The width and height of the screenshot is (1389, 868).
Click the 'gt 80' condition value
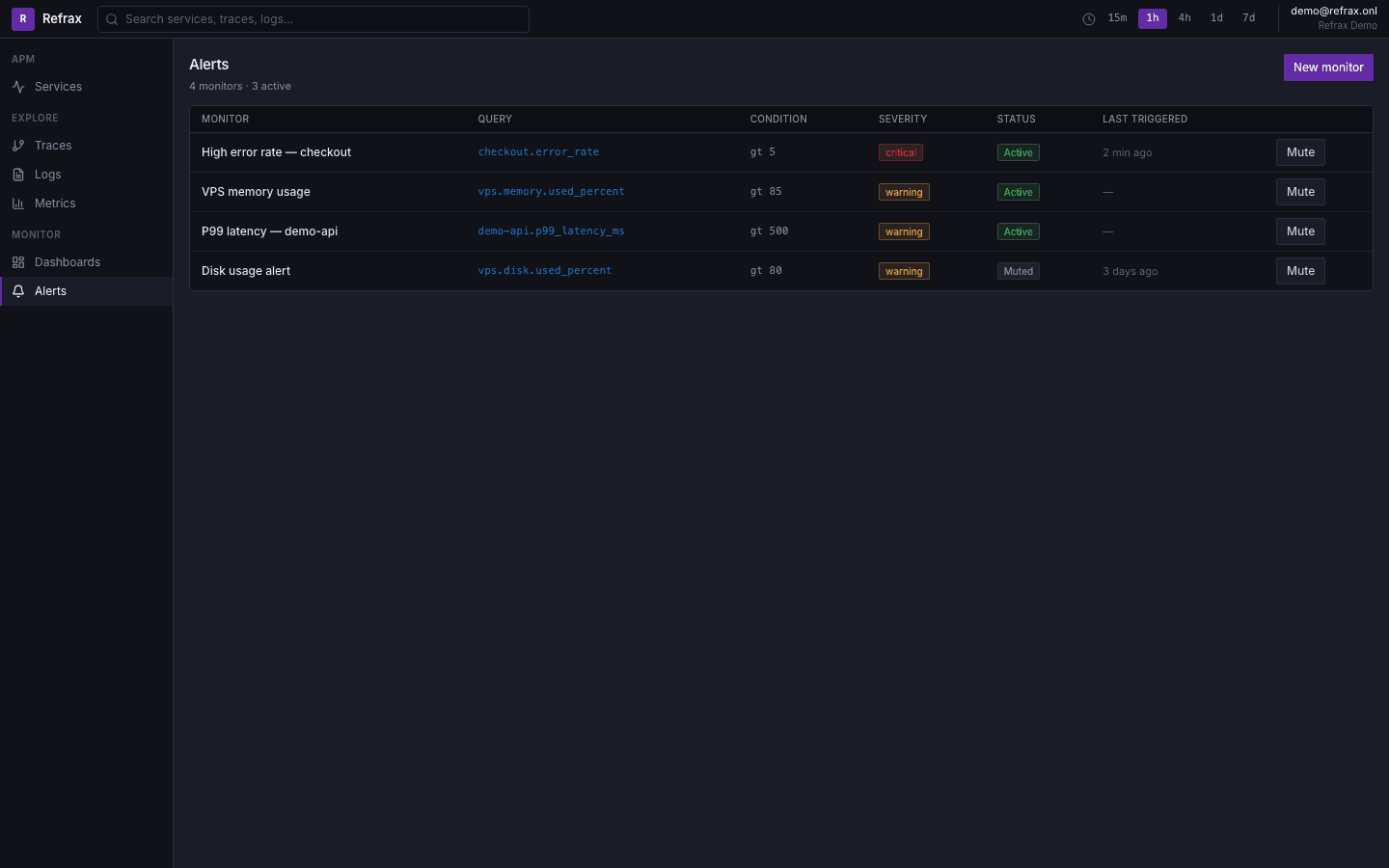(x=766, y=271)
